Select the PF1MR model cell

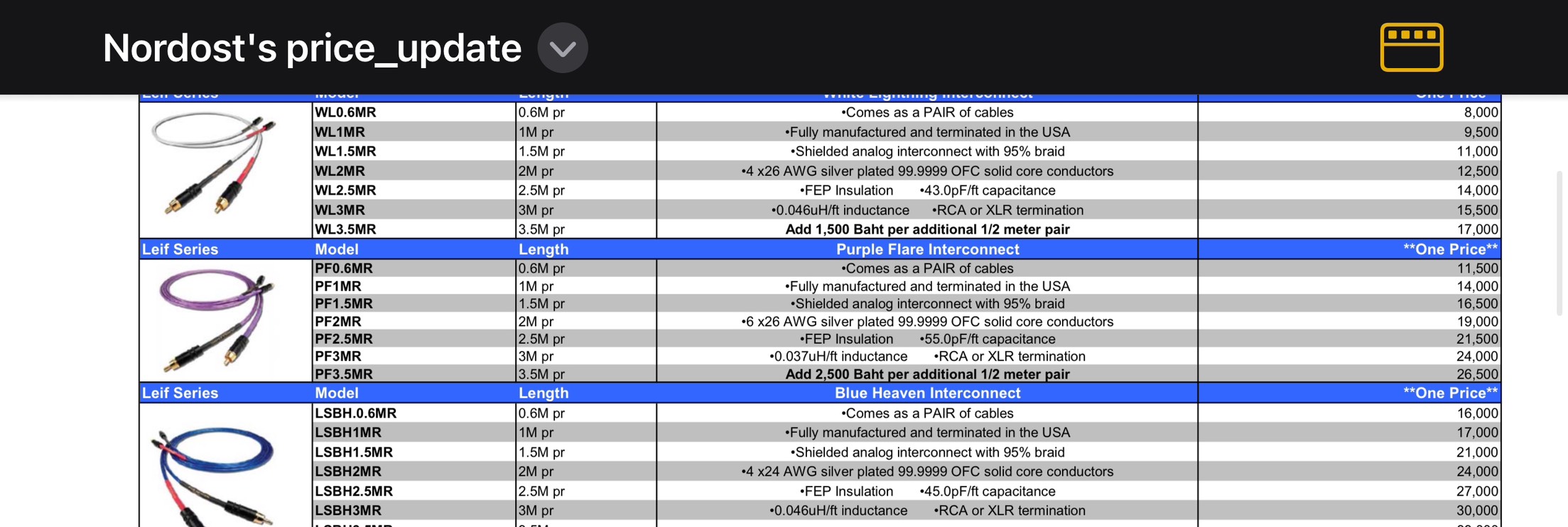tap(413, 286)
